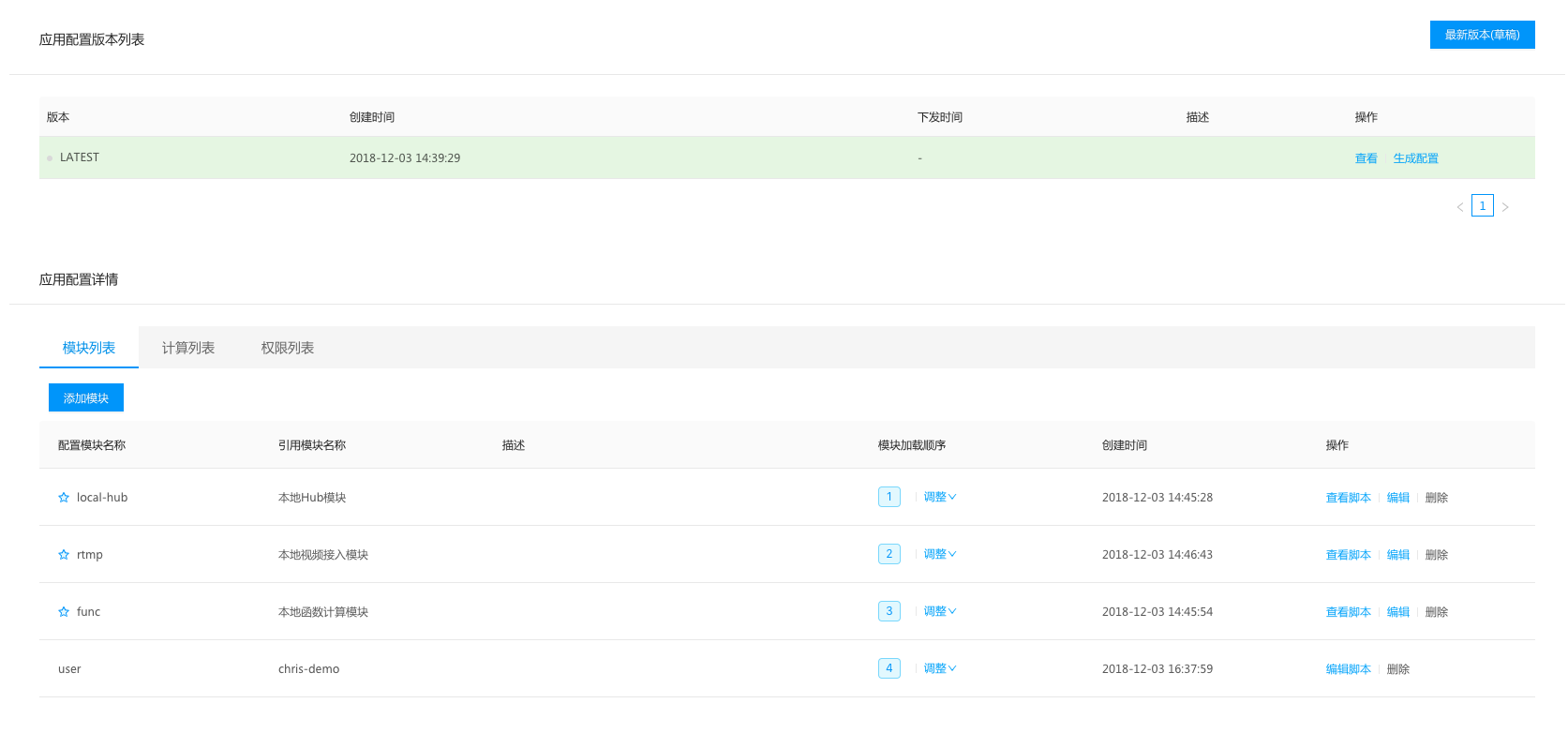
Task: Switch to the 计算列表 tab
Action: 188,348
